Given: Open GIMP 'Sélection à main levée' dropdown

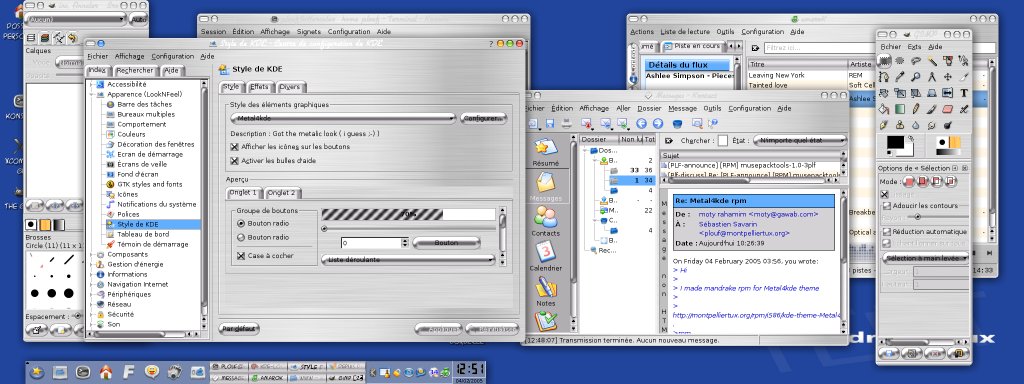Looking at the screenshot, I should pyautogui.click(x=925, y=258).
